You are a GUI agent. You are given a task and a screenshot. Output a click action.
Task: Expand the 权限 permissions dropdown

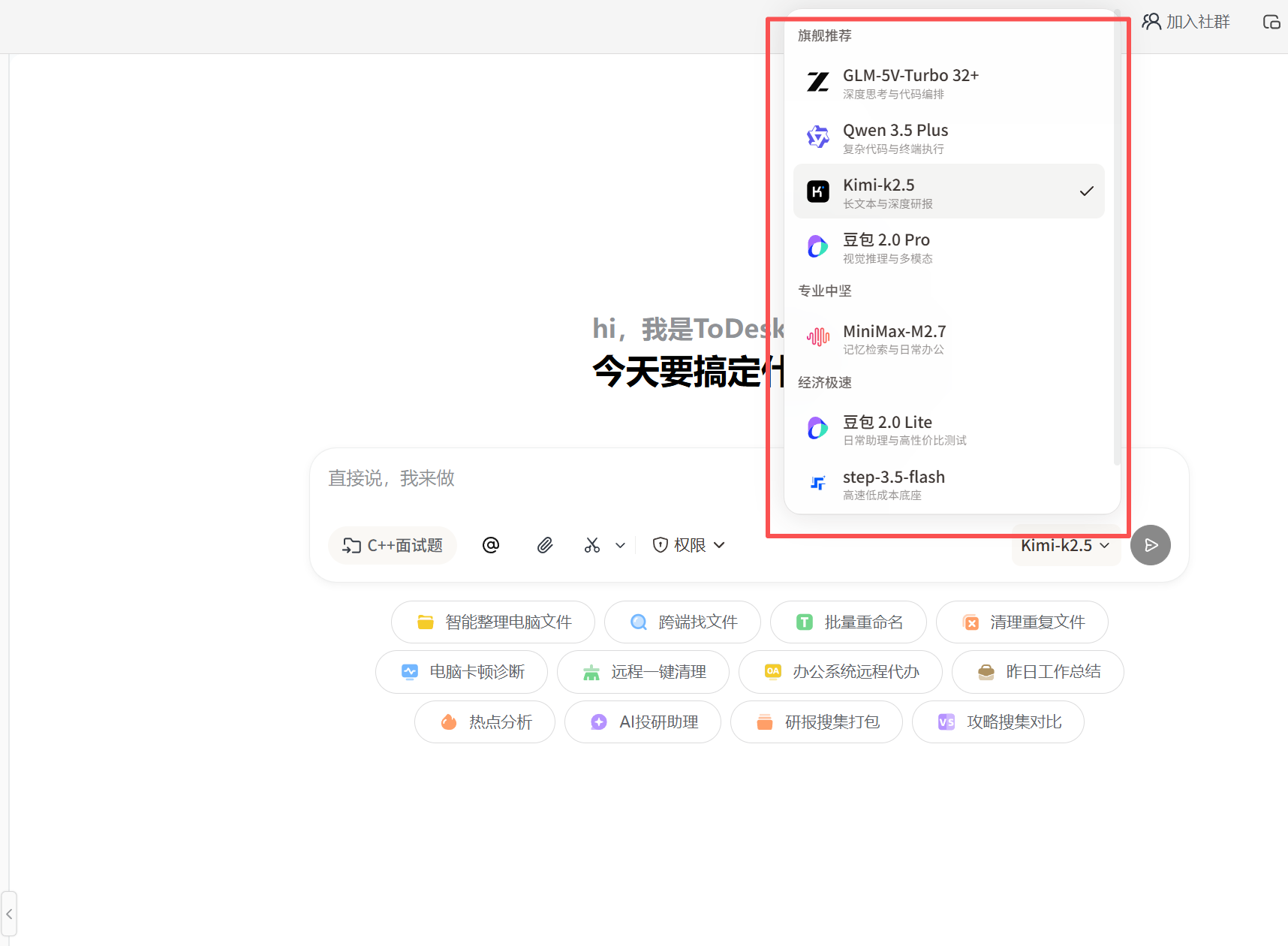tap(689, 545)
